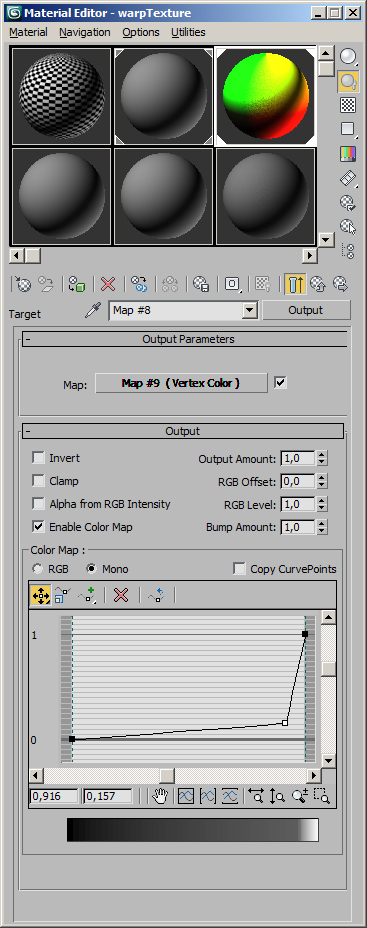
Task: Check Alpha from RGB Intensity
Action: [x=38, y=504]
